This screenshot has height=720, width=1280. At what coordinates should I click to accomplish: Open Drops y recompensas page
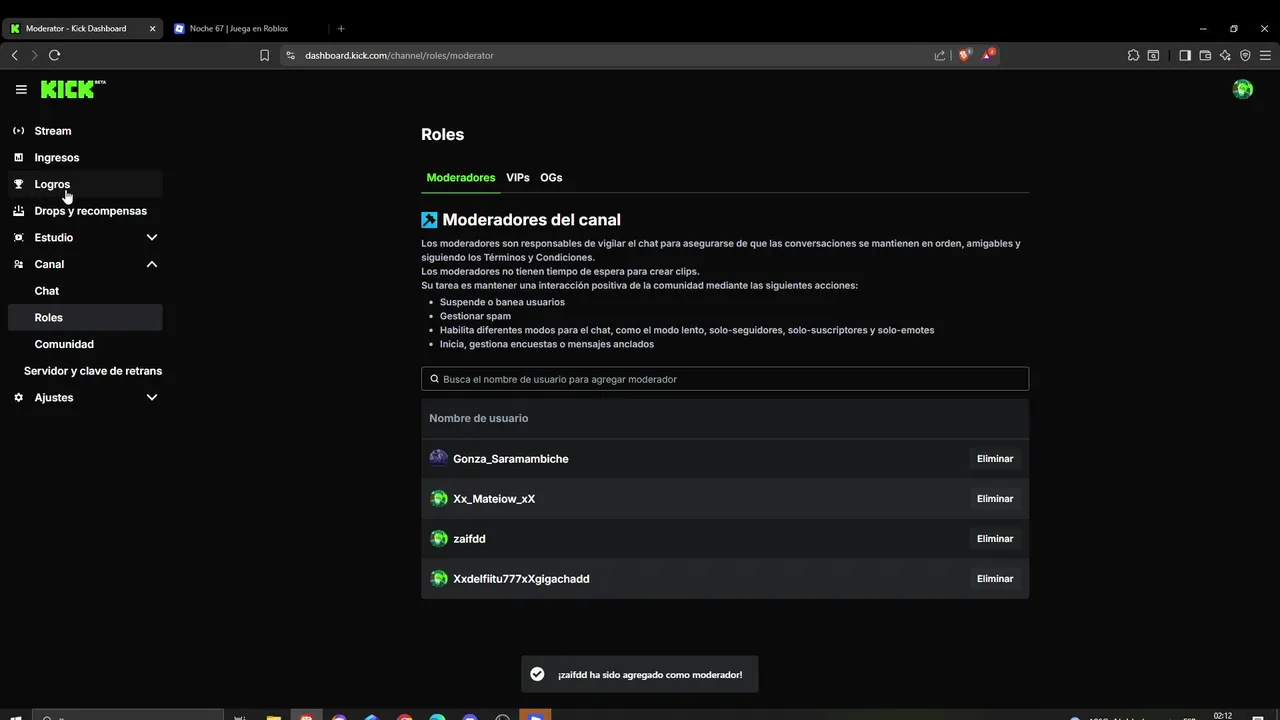click(x=85, y=211)
